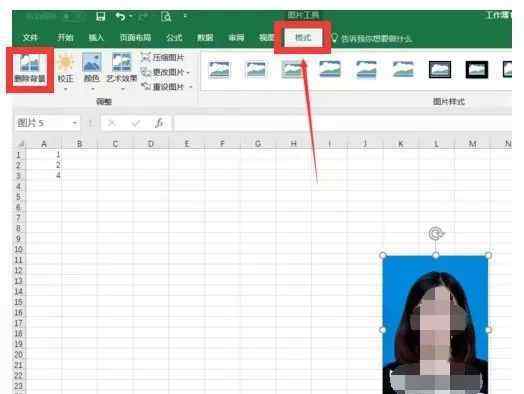This screenshot has height=394, width=524.
Task: Click the picture rotation handle above the photo
Action: [435, 234]
